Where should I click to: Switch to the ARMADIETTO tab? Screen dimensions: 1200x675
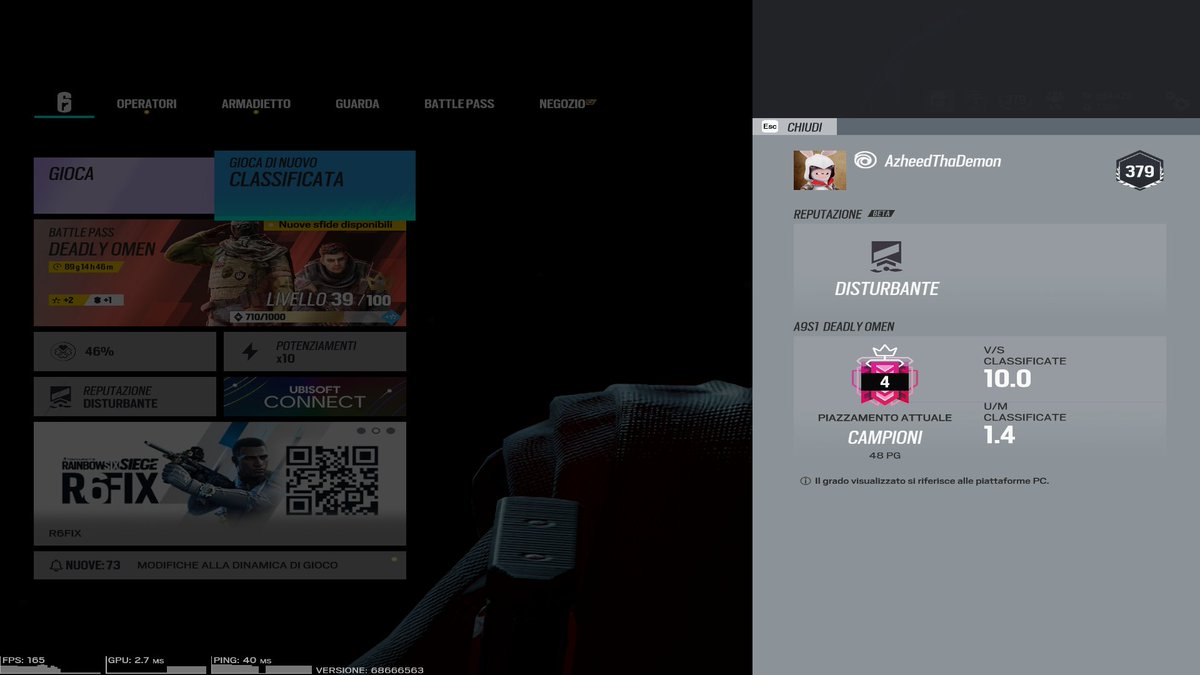click(256, 104)
